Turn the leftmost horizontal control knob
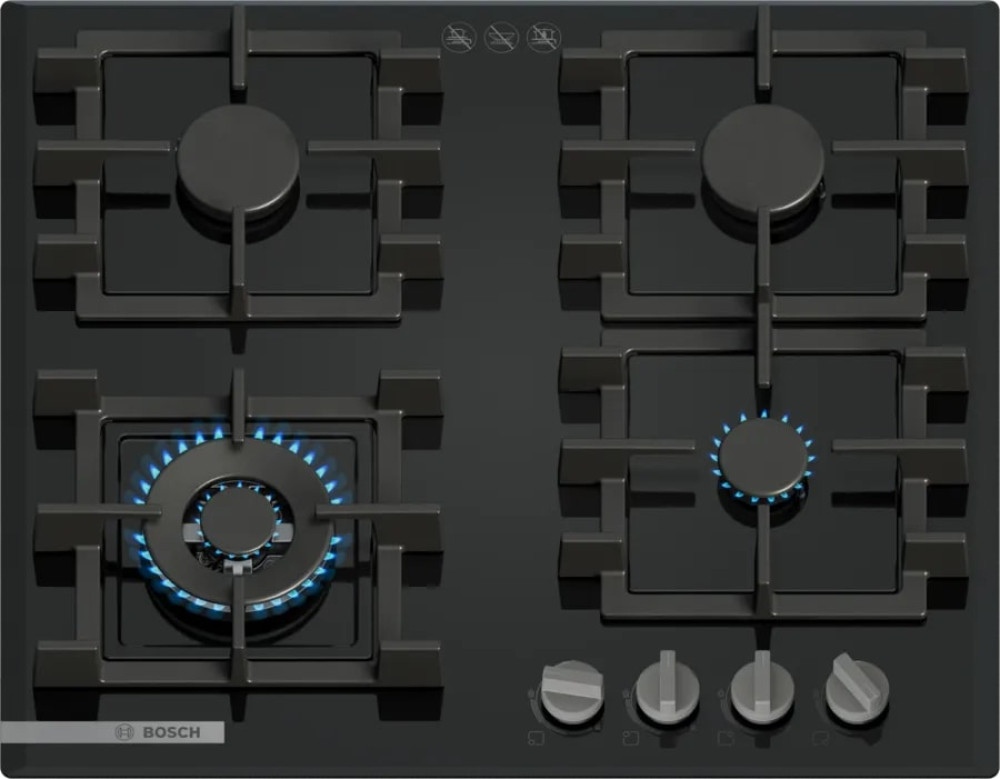 tap(571, 691)
